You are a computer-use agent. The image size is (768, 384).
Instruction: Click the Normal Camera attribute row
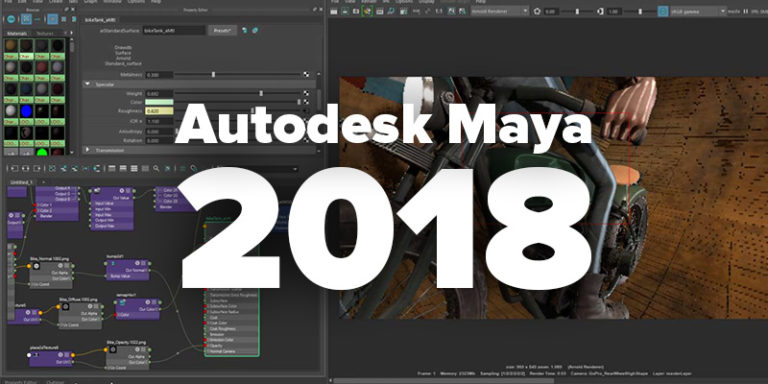pos(231,352)
